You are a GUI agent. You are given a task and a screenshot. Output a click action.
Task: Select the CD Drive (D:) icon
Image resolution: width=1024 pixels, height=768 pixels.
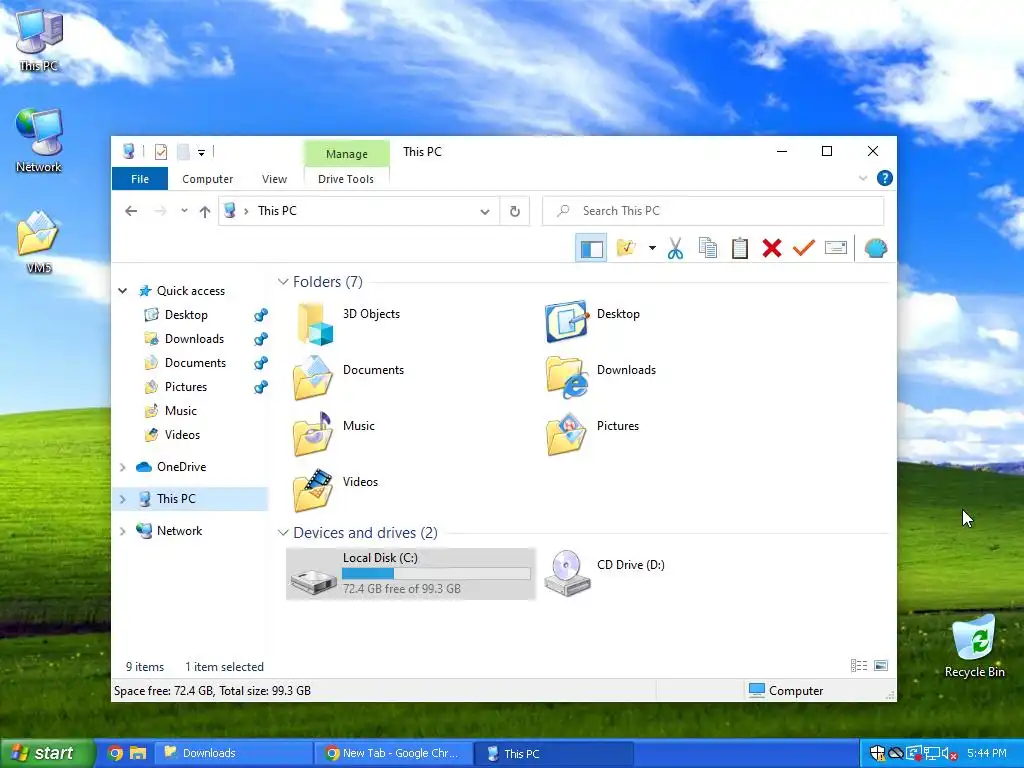(x=568, y=573)
